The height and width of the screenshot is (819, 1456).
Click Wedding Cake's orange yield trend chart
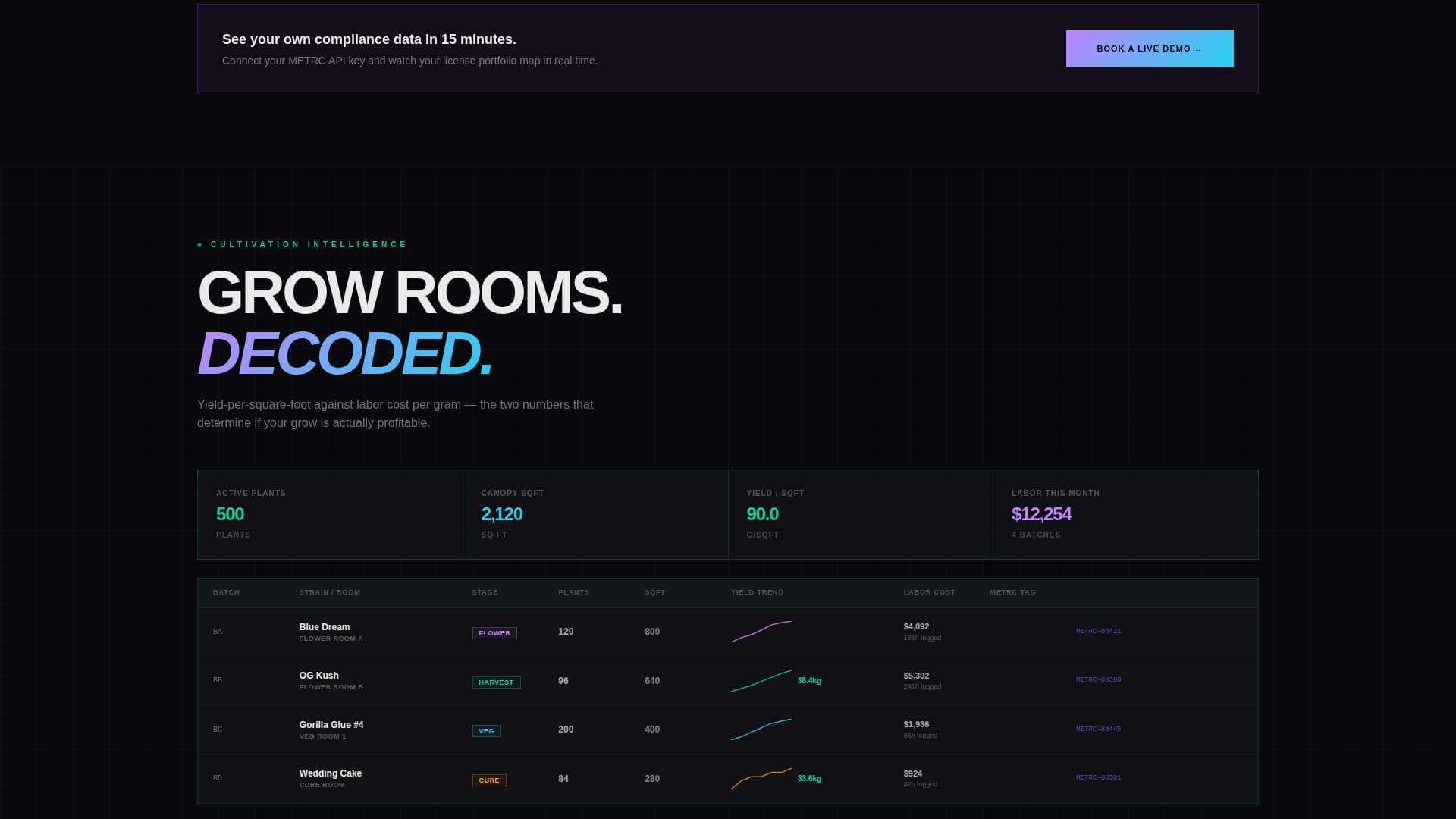[x=761, y=778]
